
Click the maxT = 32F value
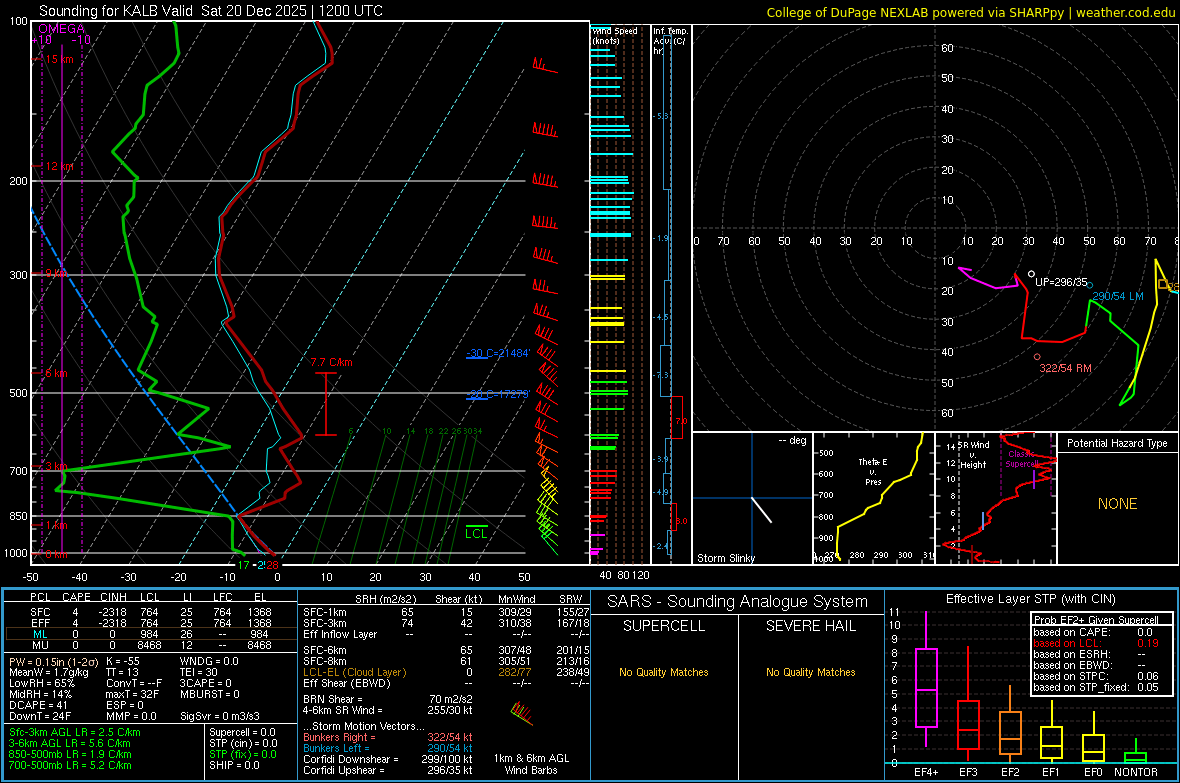[132, 694]
